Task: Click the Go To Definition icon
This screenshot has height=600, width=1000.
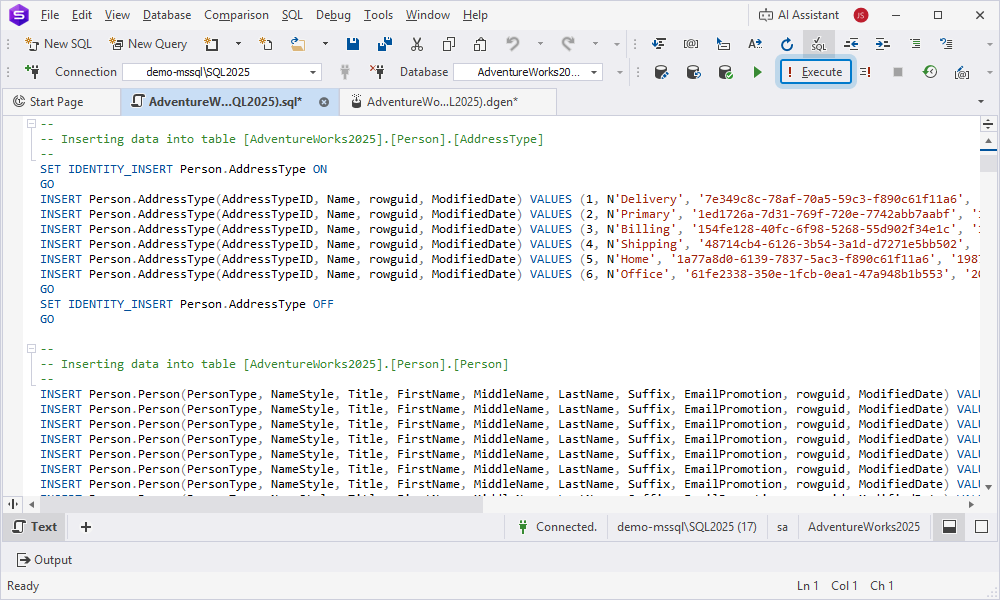Action: (723, 44)
